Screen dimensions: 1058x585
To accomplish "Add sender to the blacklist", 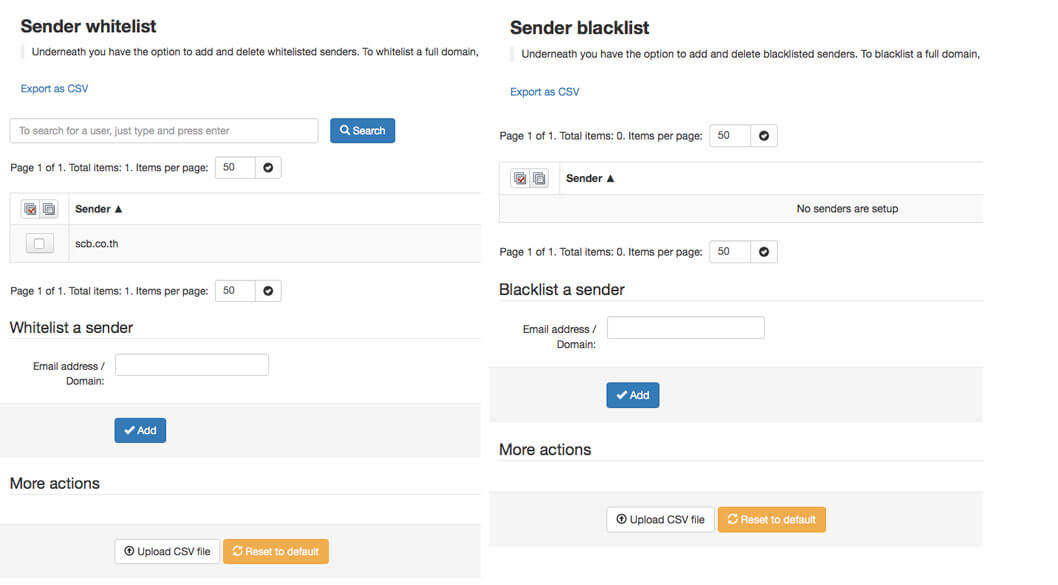I will coord(633,395).
